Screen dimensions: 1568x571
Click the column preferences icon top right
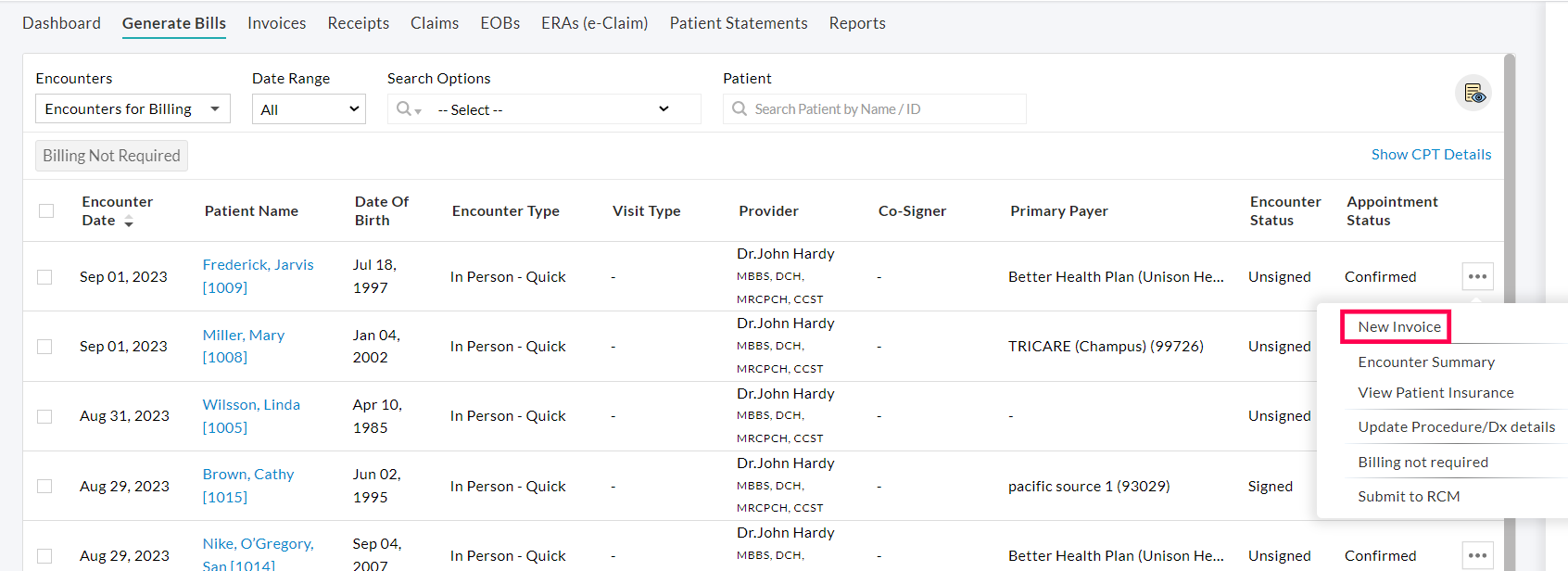point(1473,94)
